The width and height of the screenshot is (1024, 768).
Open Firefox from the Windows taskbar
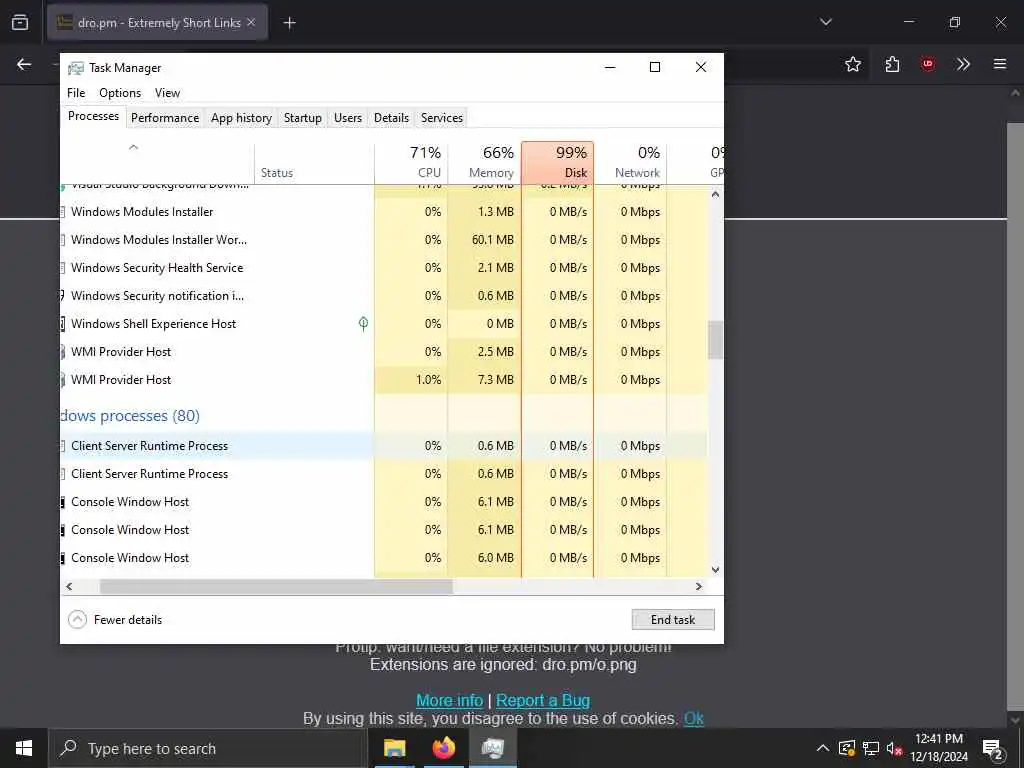(x=443, y=748)
